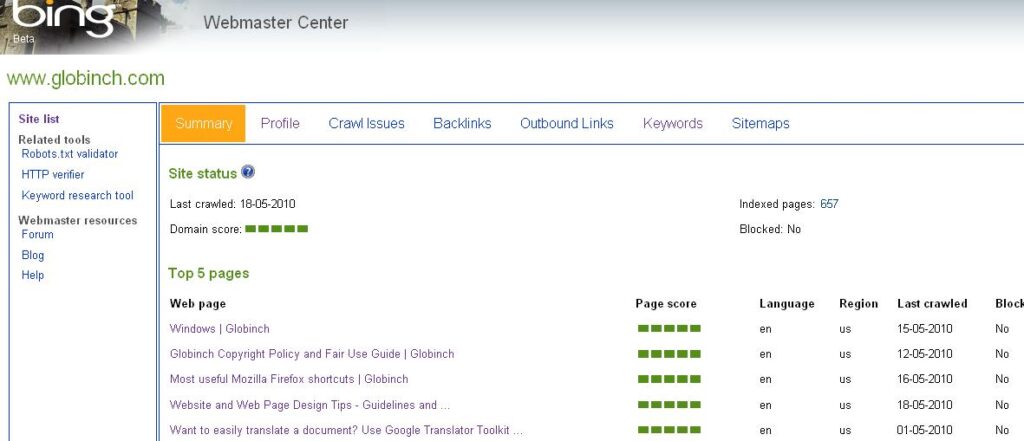Viewport: 1024px width, 441px height.
Task: Open Website and Web Page Design Tips link
Action: click(x=310, y=405)
